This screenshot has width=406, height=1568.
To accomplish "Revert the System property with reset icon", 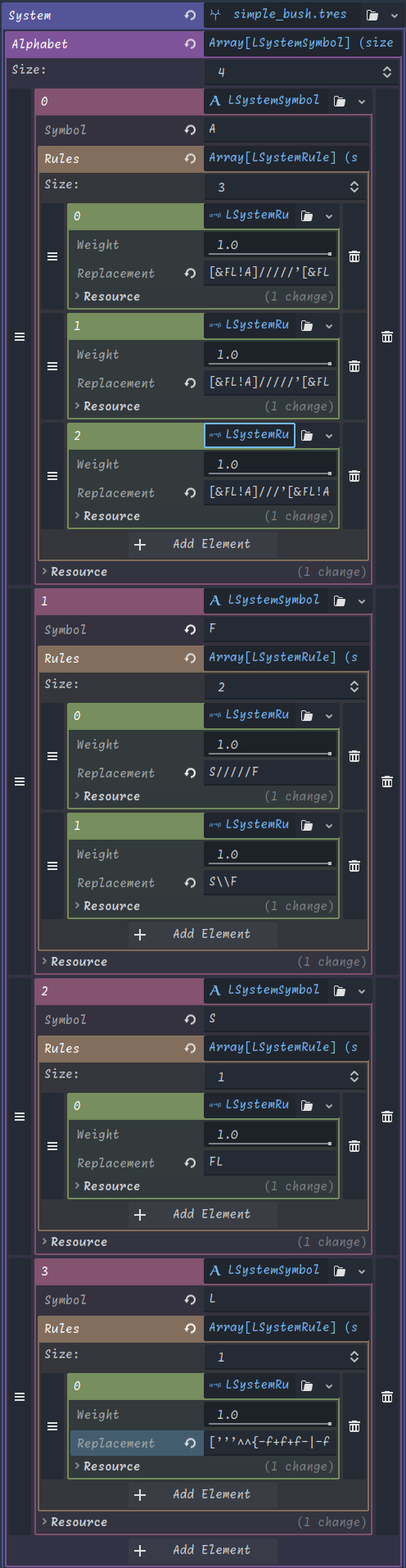I will (190, 16).
